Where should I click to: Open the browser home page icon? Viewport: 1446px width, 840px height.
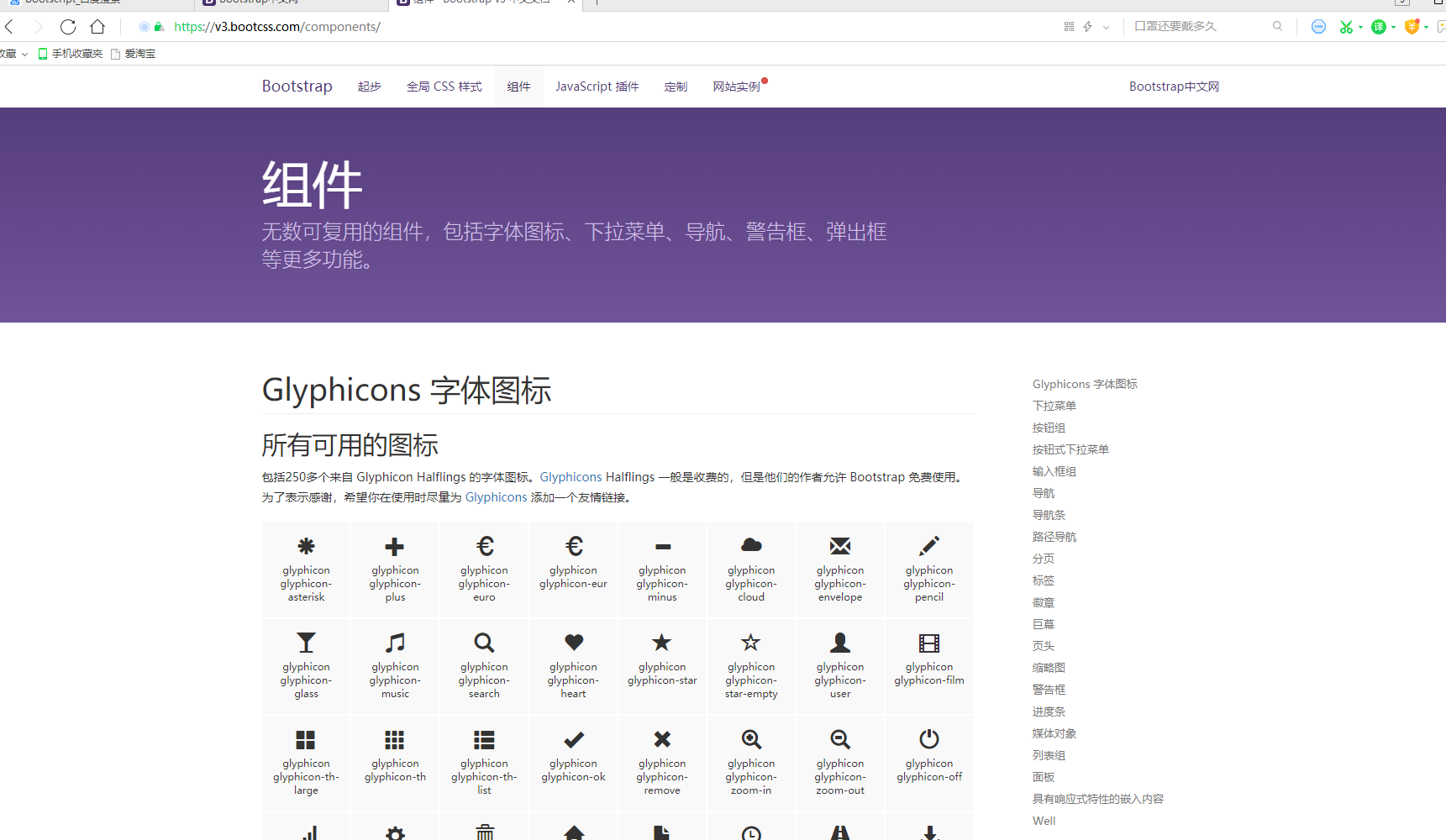[x=97, y=26]
